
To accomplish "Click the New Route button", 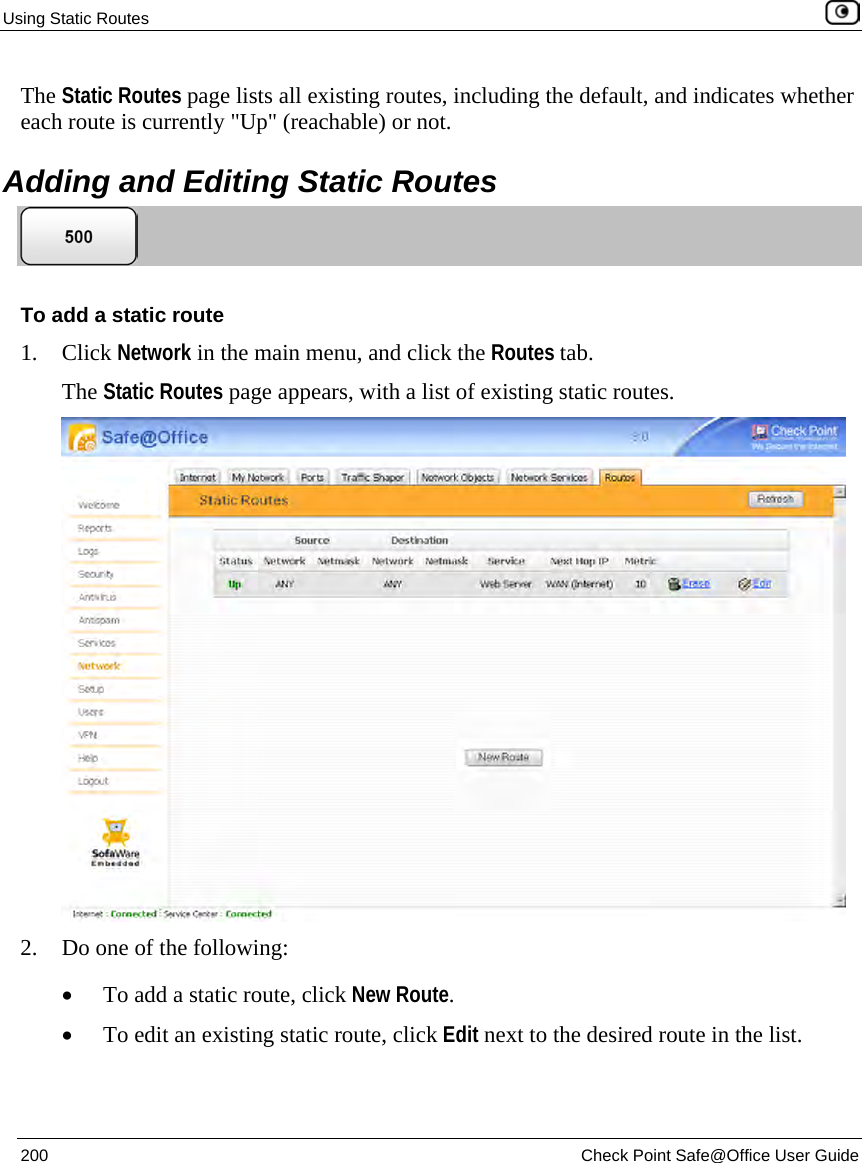I will click(x=504, y=757).
